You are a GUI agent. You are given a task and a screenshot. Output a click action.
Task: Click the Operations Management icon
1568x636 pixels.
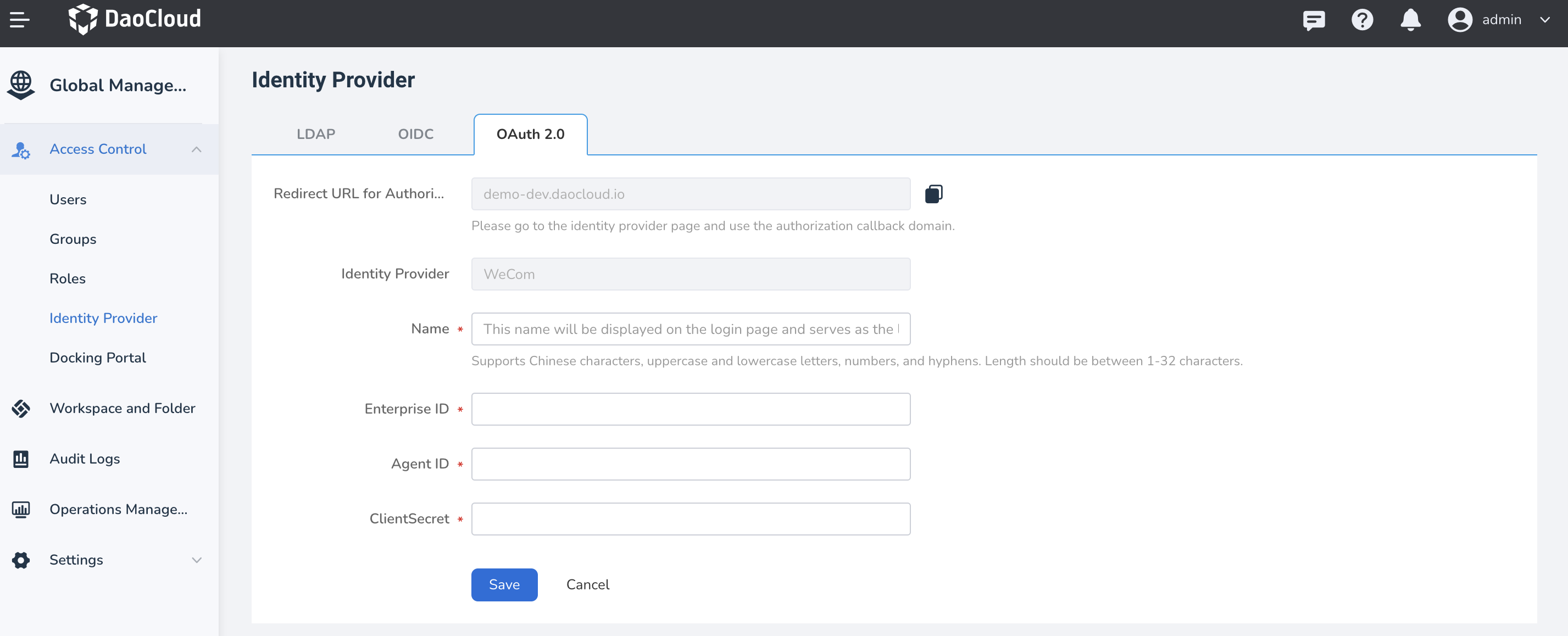click(x=21, y=510)
